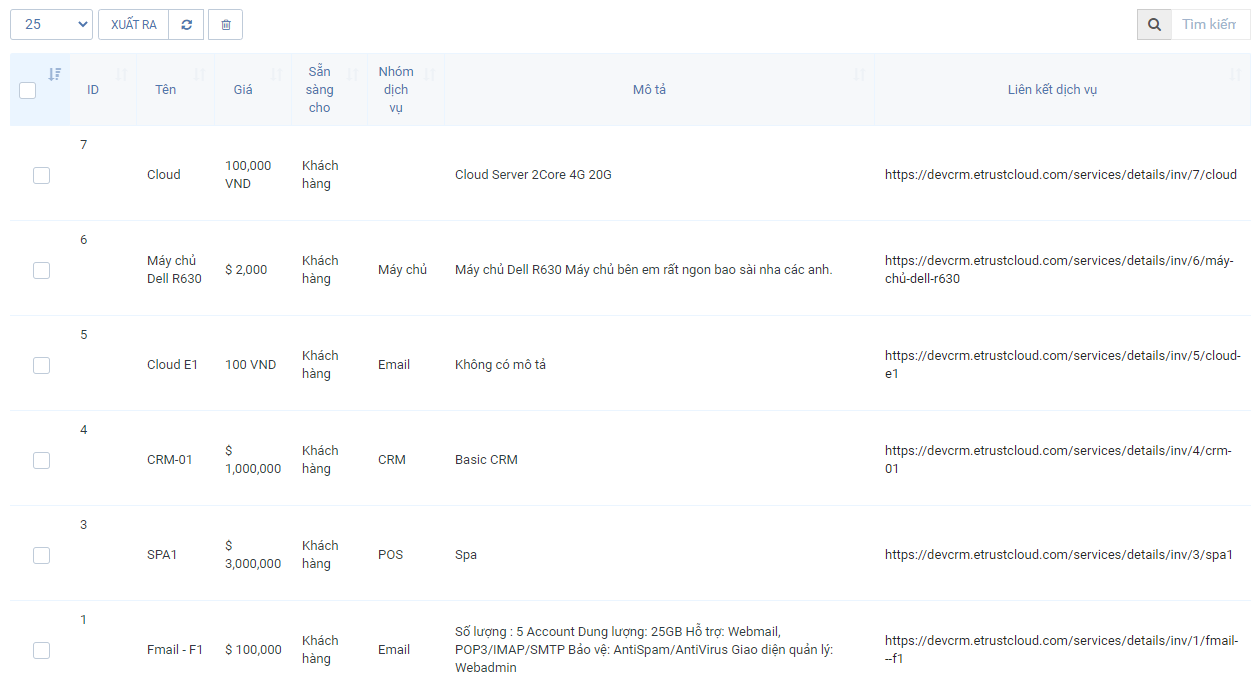Screen dimensions: 1258x680
Task: Sort by Sẵn sàng cho column header
Action: pos(320,90)
